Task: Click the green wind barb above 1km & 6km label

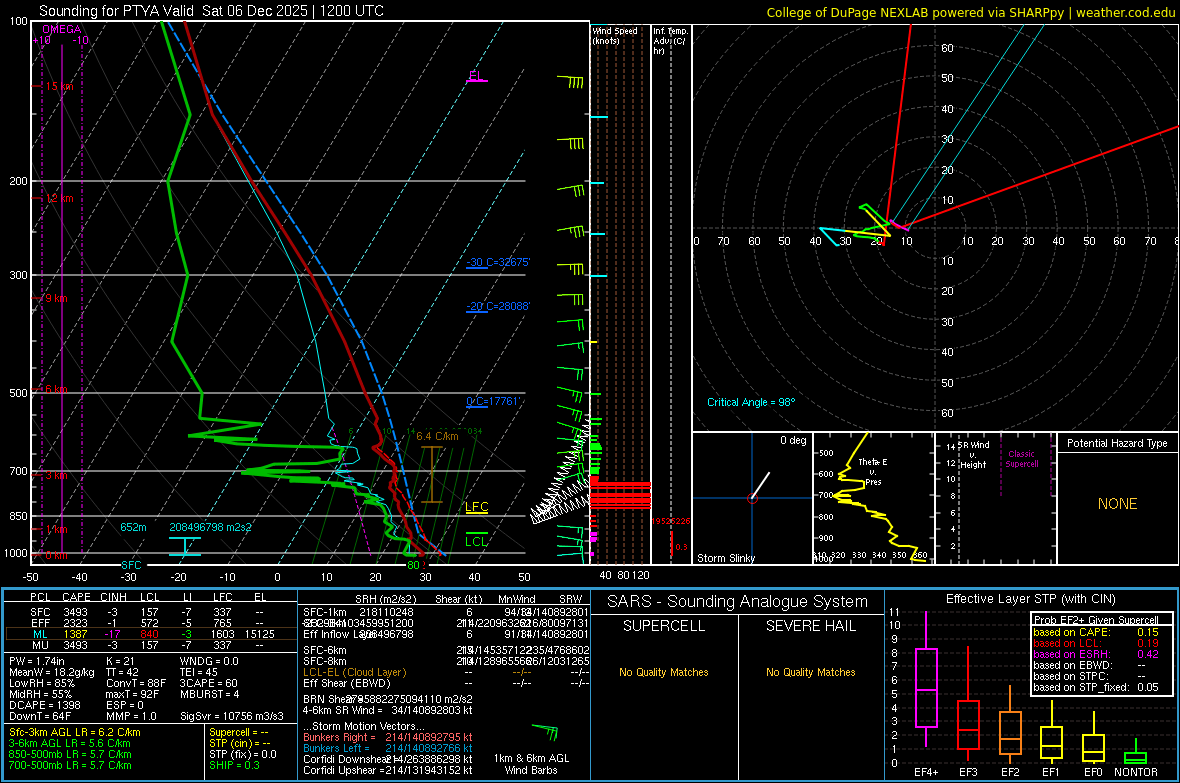Action: [x=545, y=732]
